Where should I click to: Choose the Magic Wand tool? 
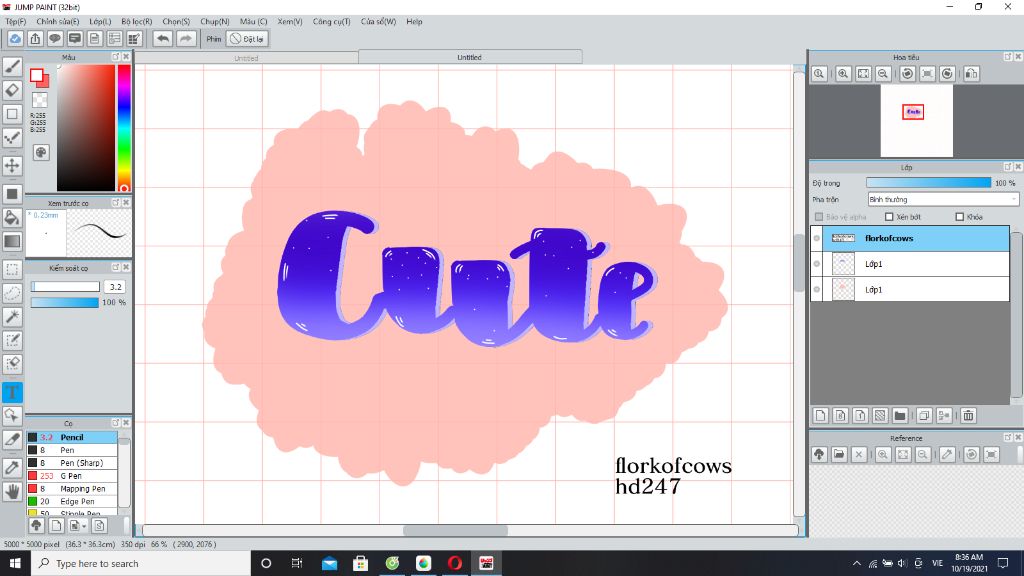point(12,317)
